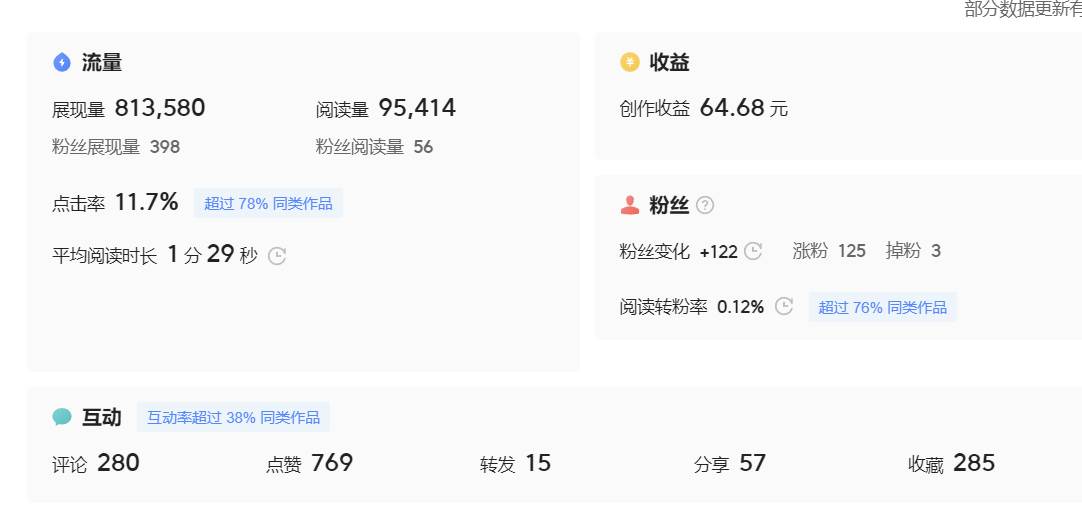
Task: Click the 互动率超过 38% 同类作品 badge
Action: (233, 417)
